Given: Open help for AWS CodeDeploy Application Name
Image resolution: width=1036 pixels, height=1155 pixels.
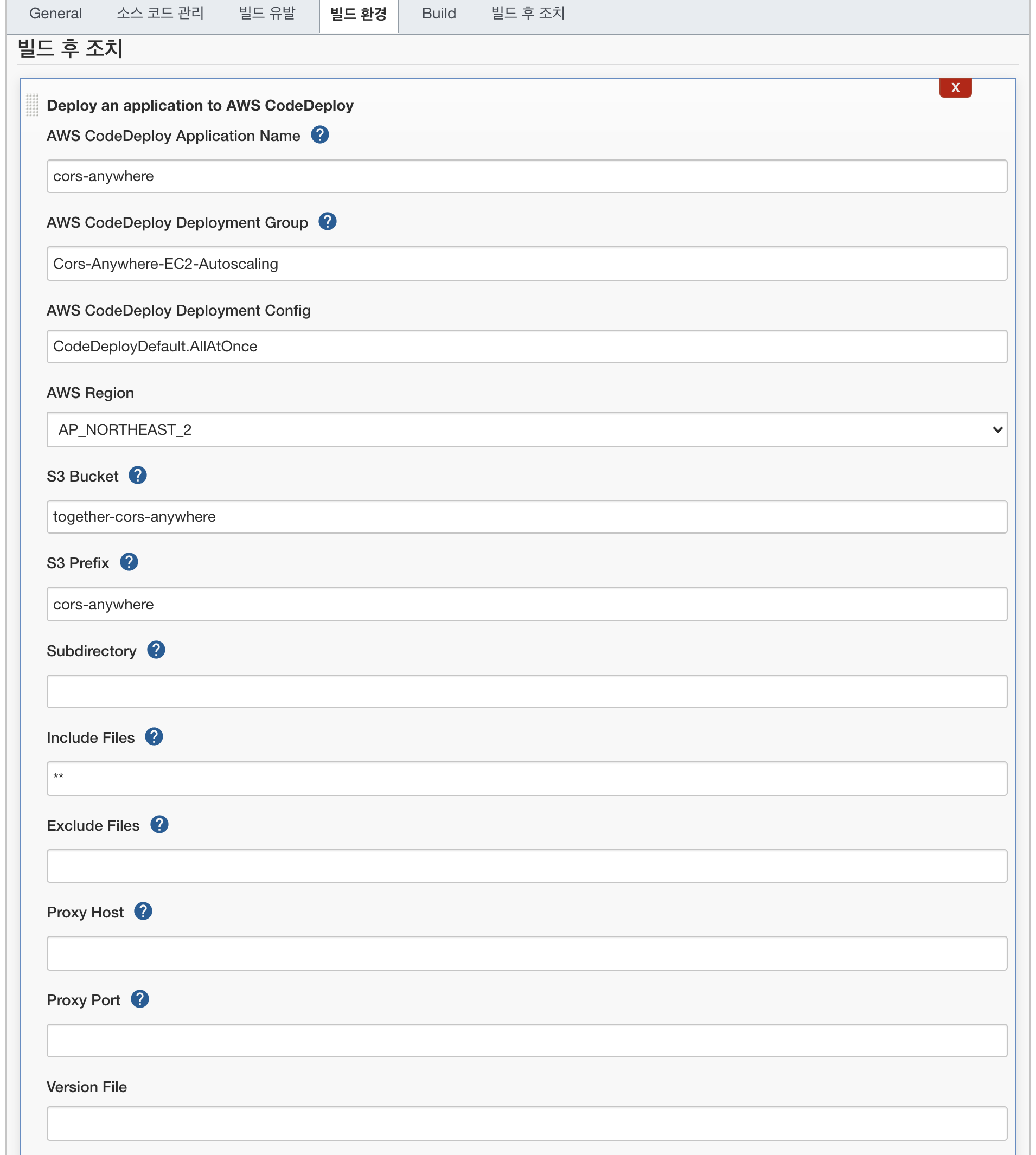Looking at the screenshot, I should (320, 135).
